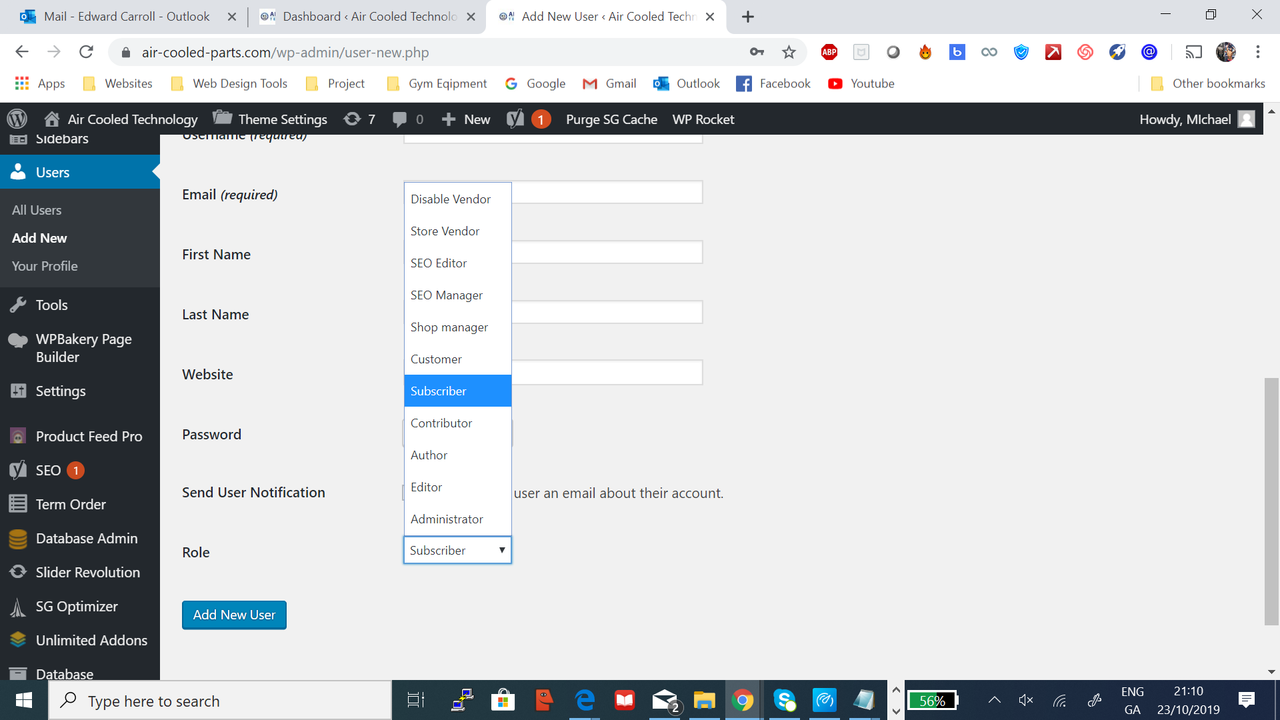
Task: Collapse the Role dropdown showing Subscriber
Action: [458, 550]
